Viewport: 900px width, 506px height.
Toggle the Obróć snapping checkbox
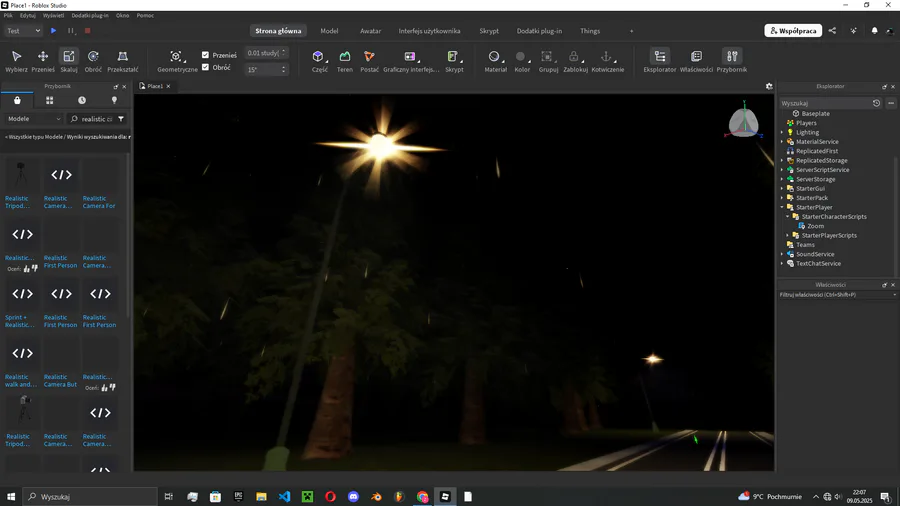pos(205,67)
